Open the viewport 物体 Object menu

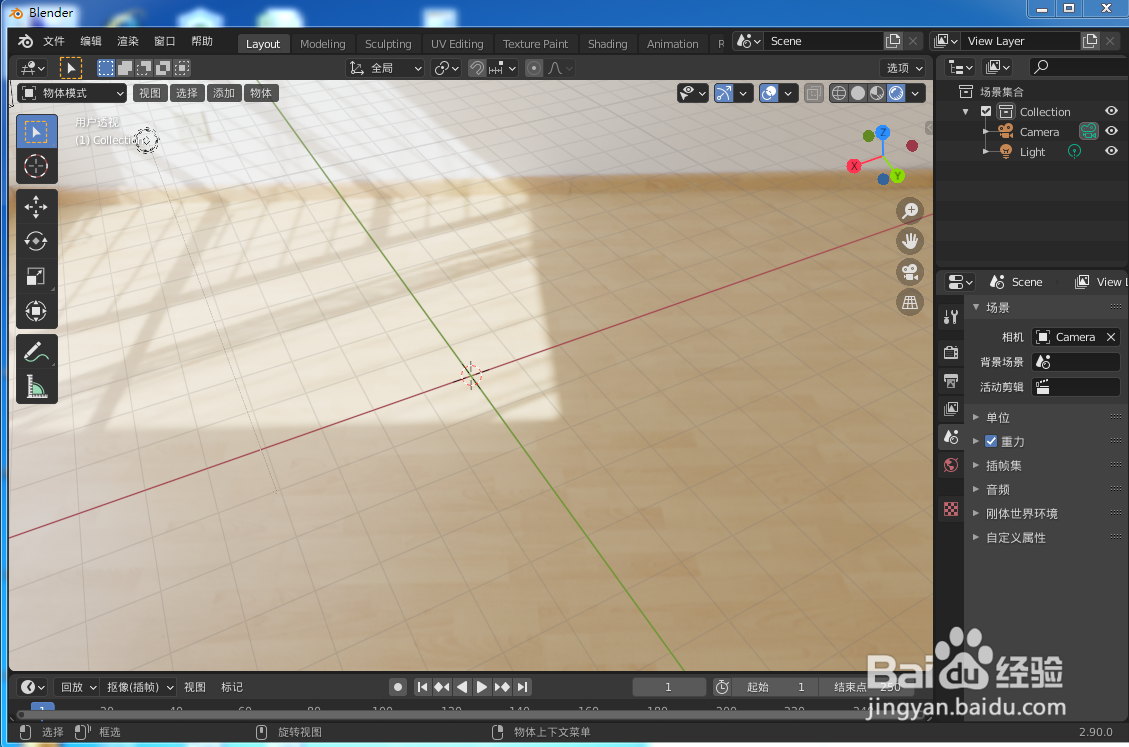(261, 93)
